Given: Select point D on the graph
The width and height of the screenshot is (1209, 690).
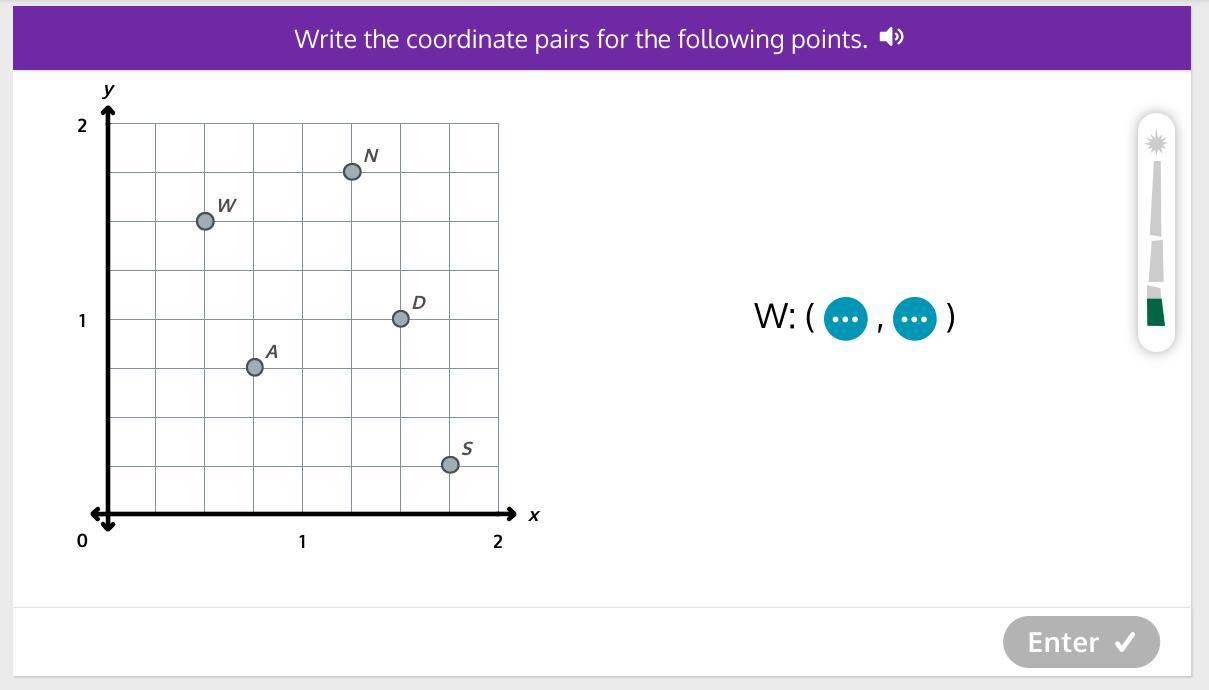Looking at the screenshot, I should (401, 319).
